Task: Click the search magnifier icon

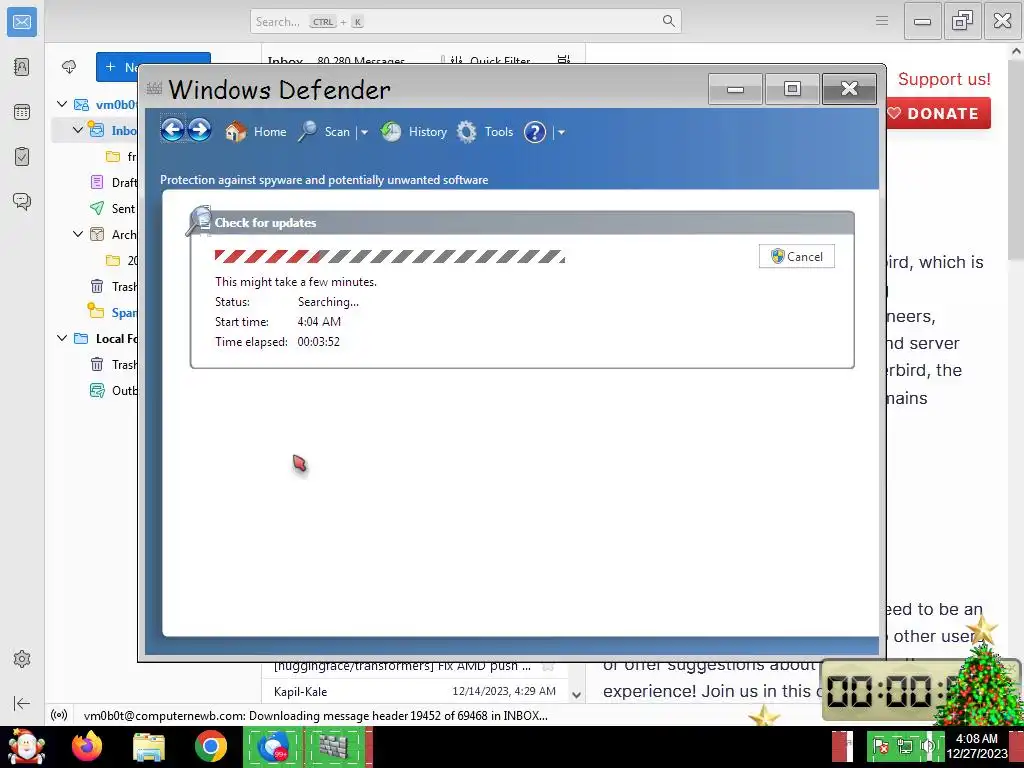Action: (669, 22)
